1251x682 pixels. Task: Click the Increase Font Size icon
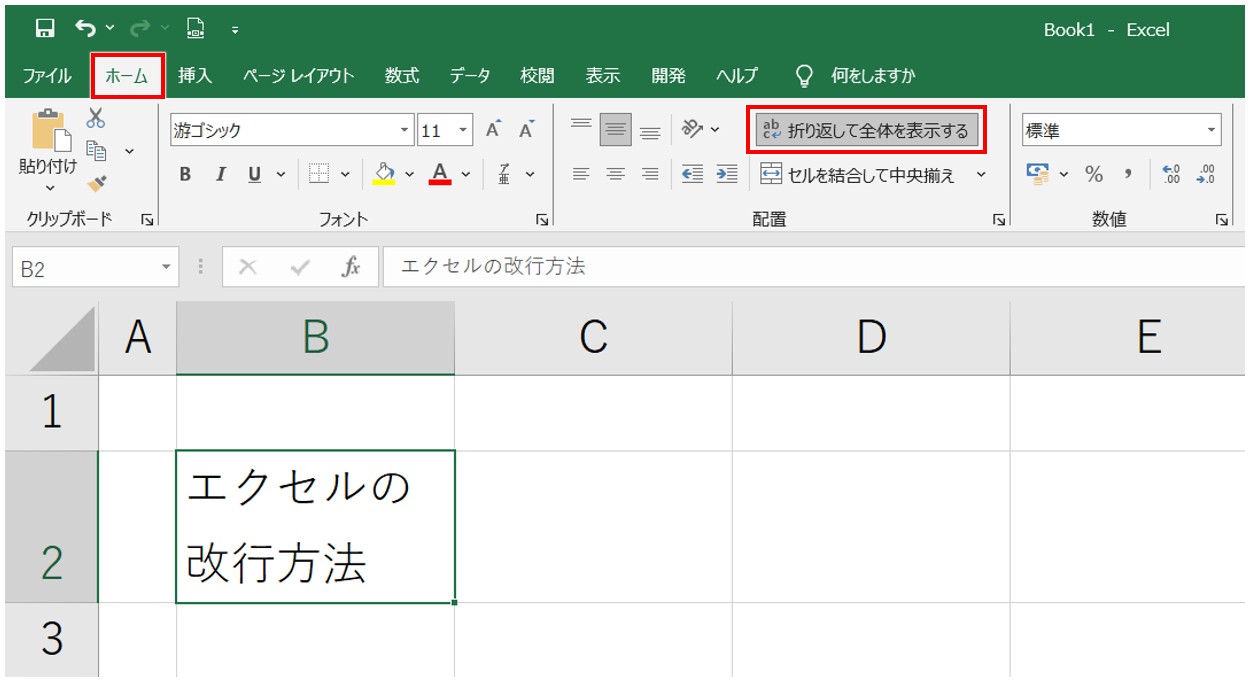(493, 130)
